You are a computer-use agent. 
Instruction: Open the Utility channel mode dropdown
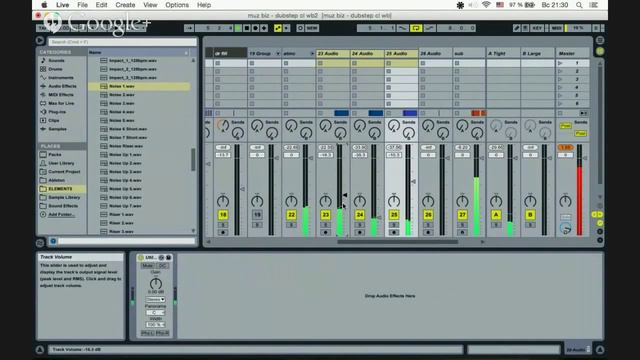(x=156, y=300)
